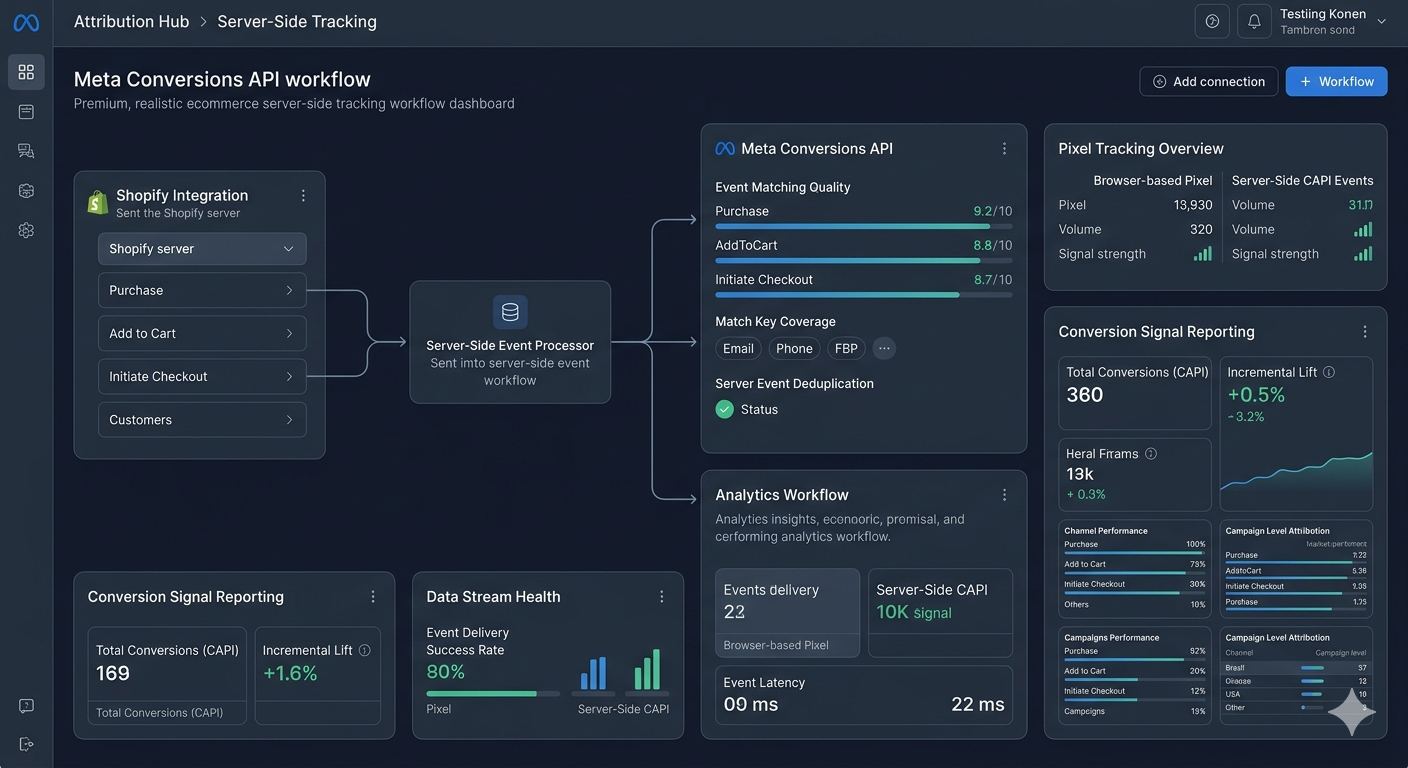The image size is (1408, 768).
Task: Click the Total Conversions (CAPI) 360 tile
Action: click(1135, 393)
